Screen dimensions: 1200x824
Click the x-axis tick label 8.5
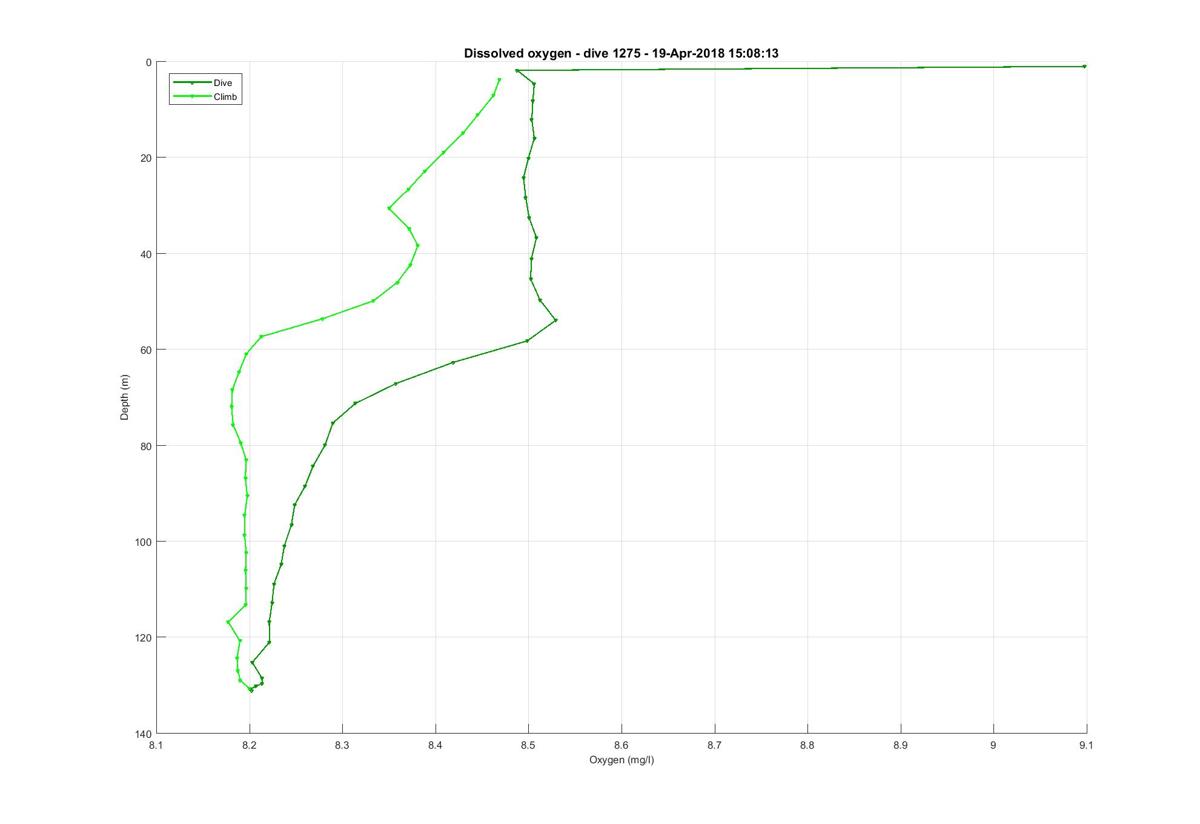pyautogui.click(x=528, y=745)
